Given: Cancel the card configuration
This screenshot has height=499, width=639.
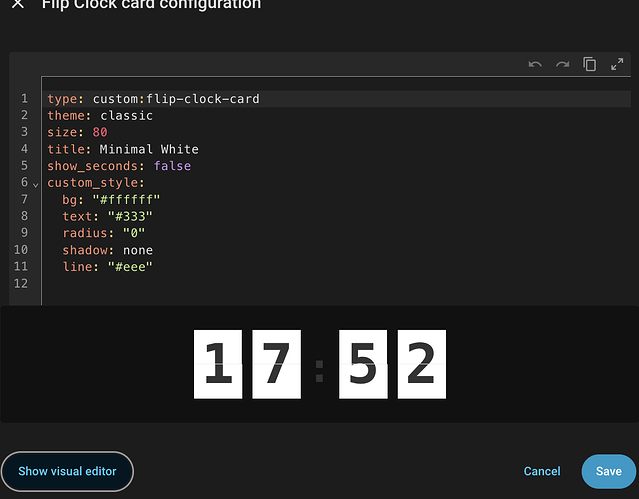Looking at the screenshot, I should (542, 471).
